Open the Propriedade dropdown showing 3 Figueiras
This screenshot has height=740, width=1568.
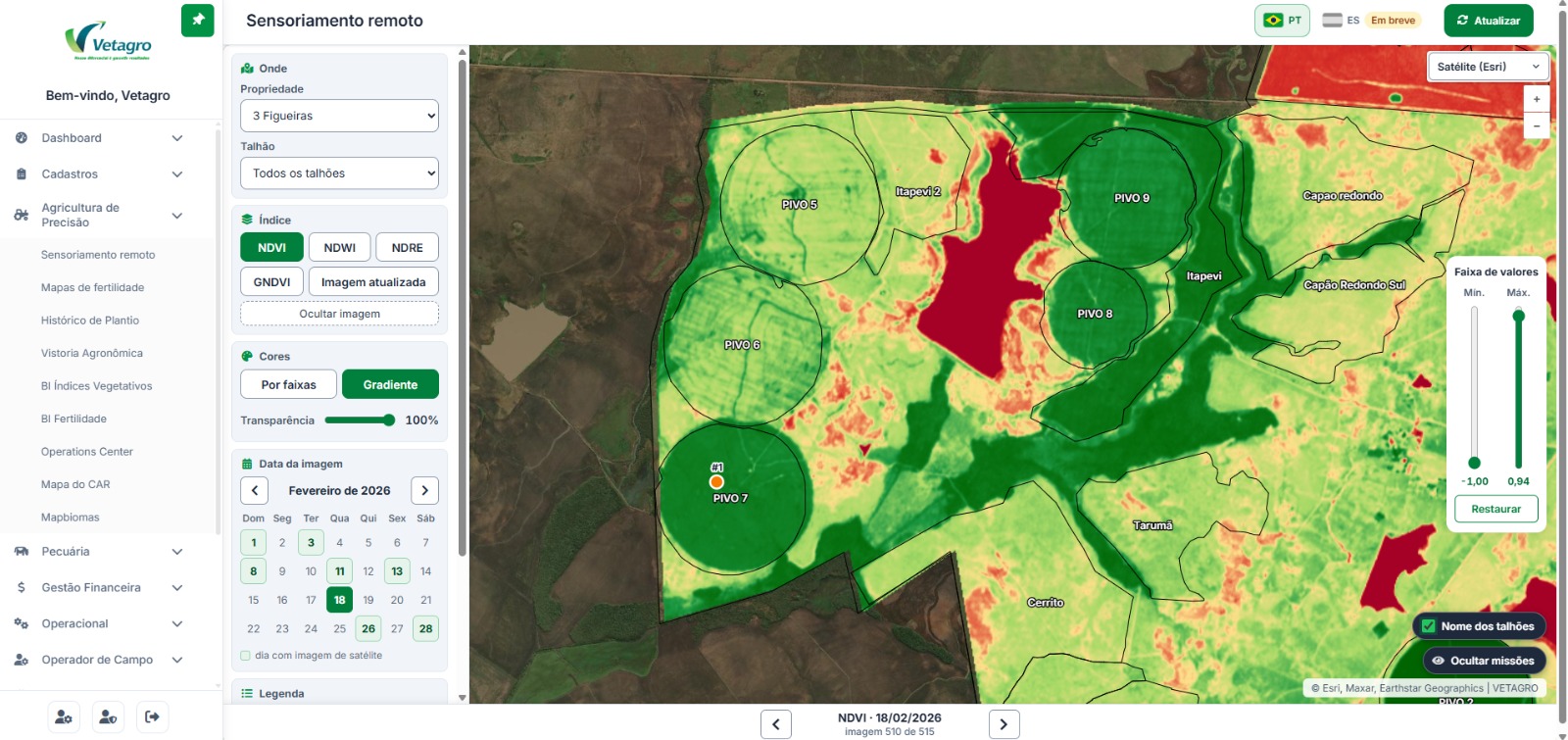(x=339, y=116)
